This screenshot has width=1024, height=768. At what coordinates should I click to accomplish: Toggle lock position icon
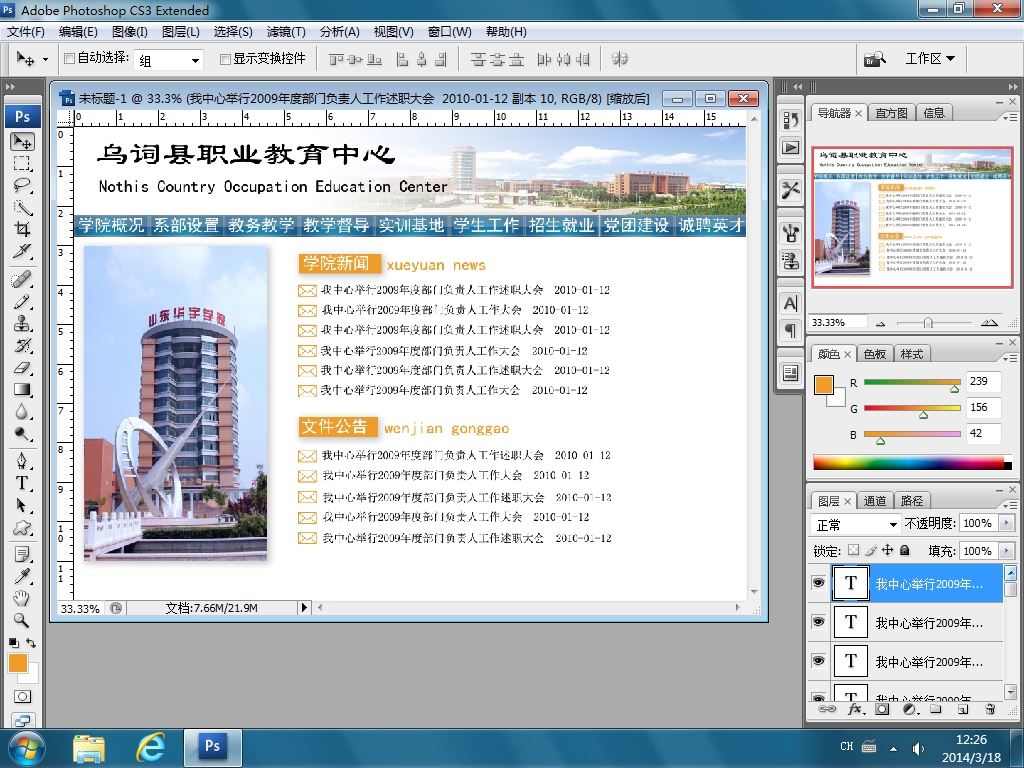coord(888,551)
